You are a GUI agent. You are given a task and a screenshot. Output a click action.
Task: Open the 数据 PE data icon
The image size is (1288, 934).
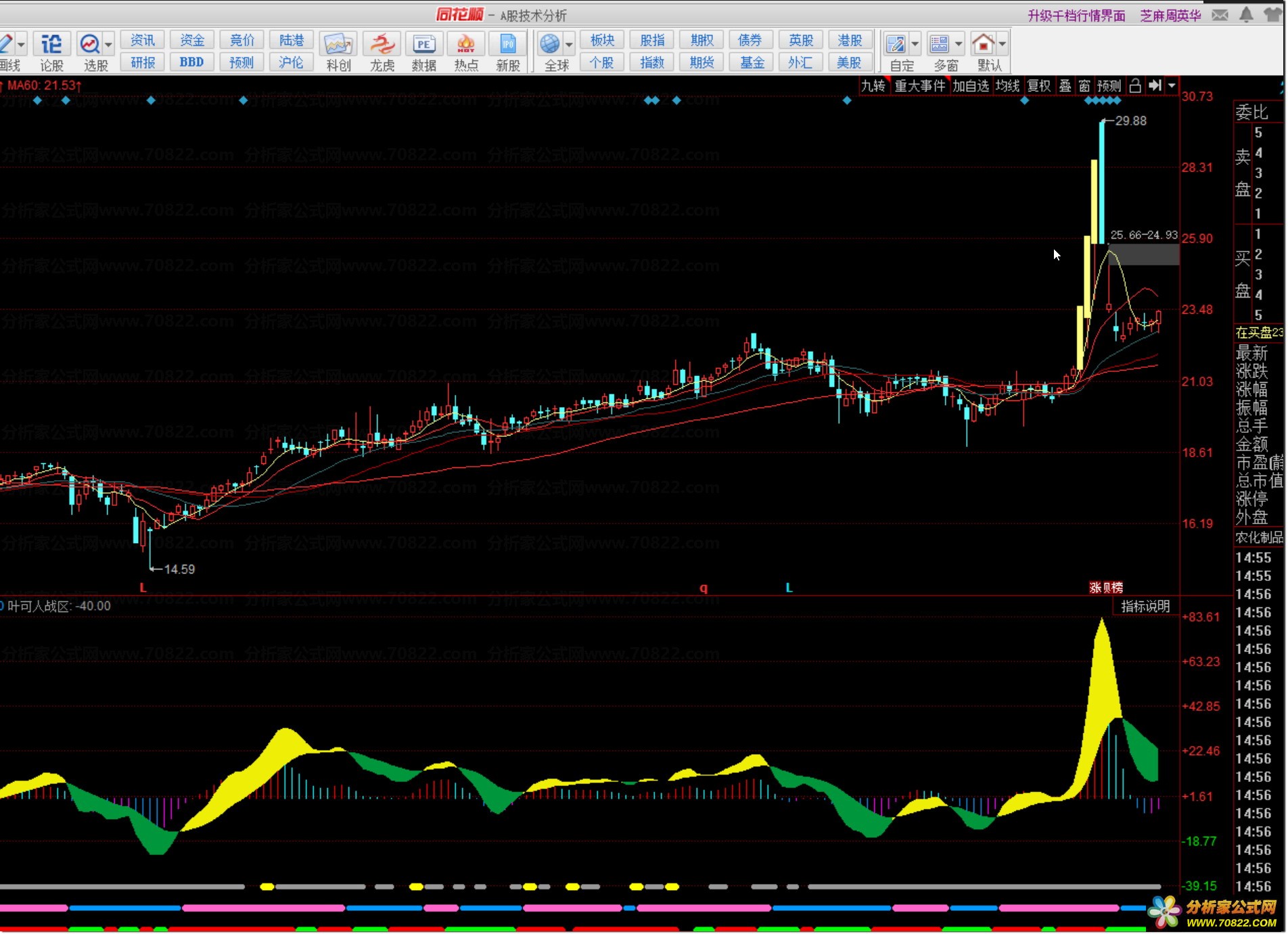pos(423,45)
